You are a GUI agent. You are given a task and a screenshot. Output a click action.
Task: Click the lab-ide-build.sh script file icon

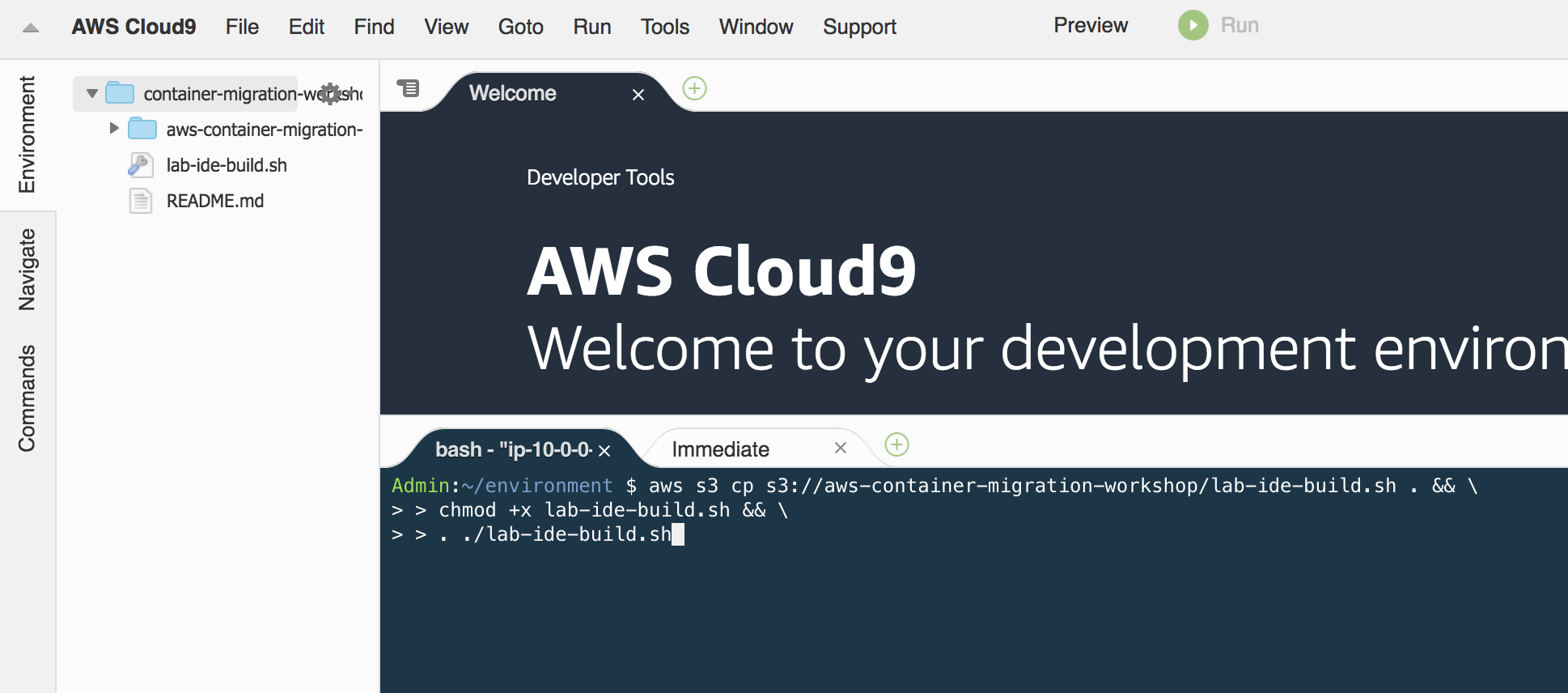tap(141, 165)
